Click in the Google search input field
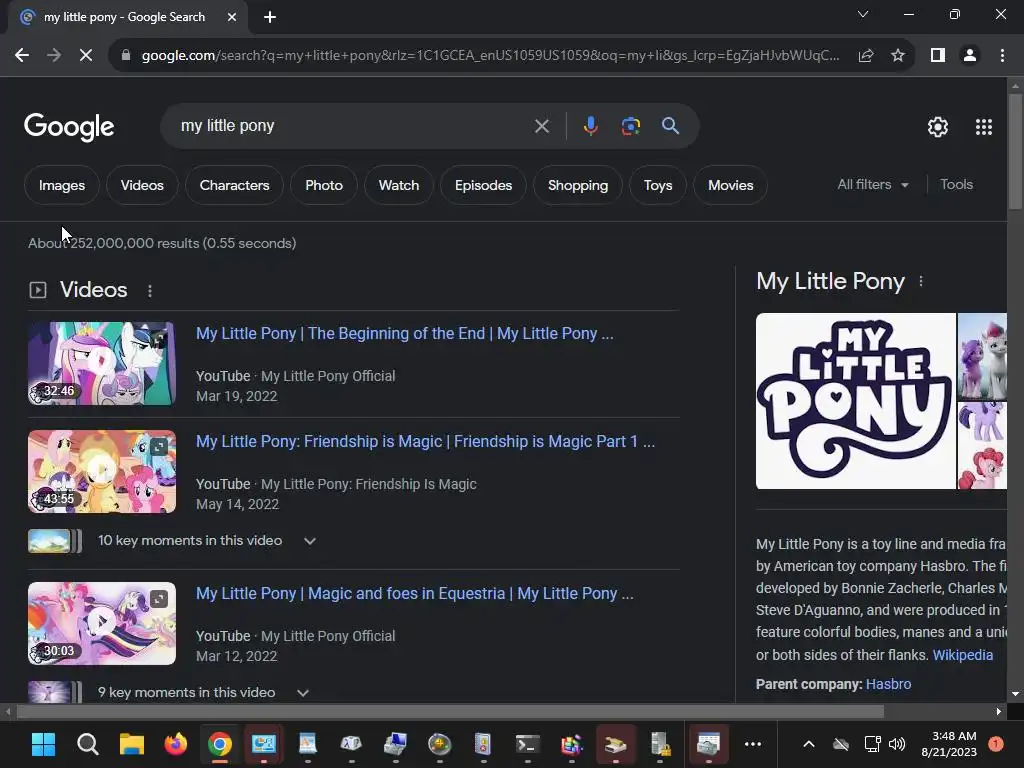The image size is (1024, 768). [x=353, y=126]
